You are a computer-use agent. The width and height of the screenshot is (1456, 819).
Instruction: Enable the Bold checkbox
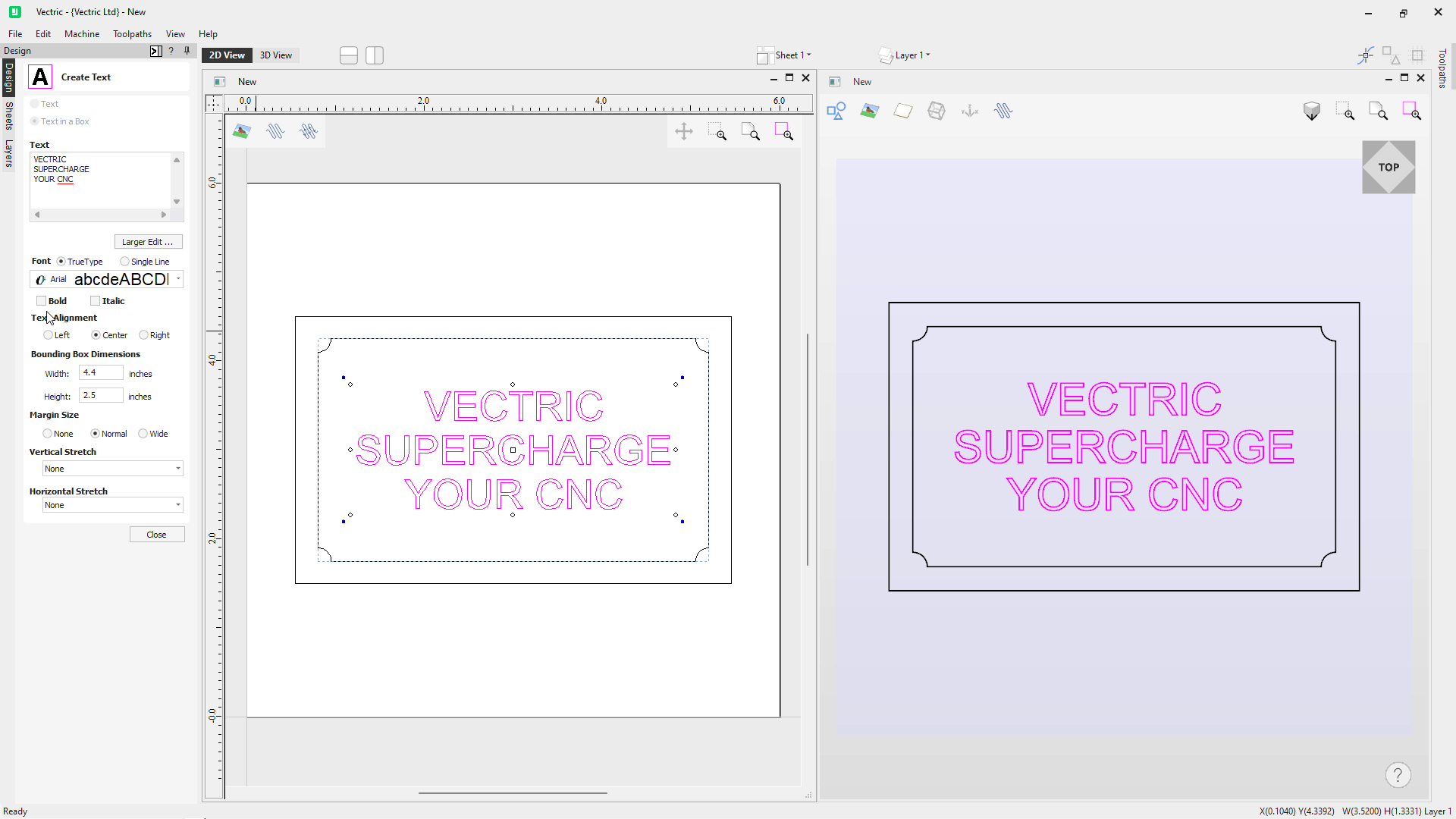click(42, 301)
